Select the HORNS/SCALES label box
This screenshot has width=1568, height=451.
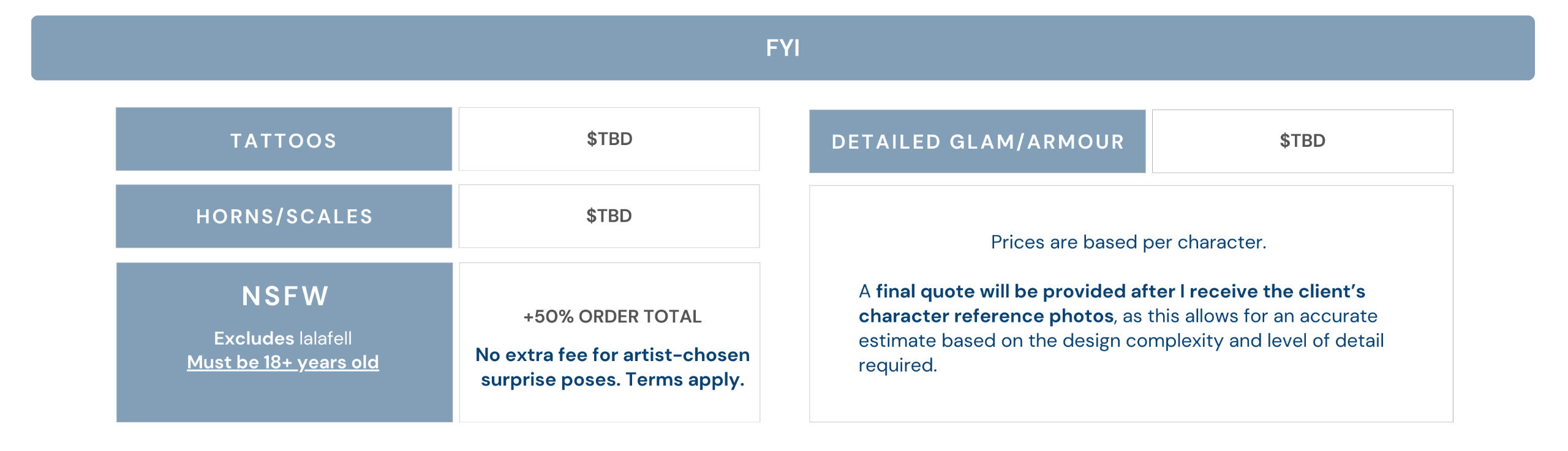click(x=284, y=216)
